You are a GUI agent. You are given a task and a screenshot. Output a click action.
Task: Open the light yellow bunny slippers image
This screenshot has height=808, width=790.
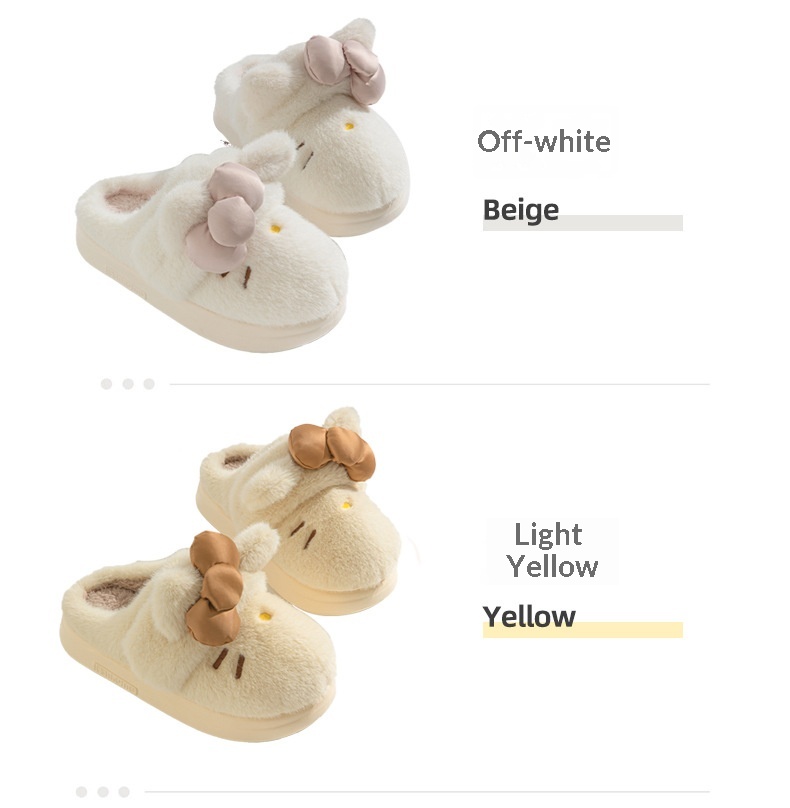230,575
